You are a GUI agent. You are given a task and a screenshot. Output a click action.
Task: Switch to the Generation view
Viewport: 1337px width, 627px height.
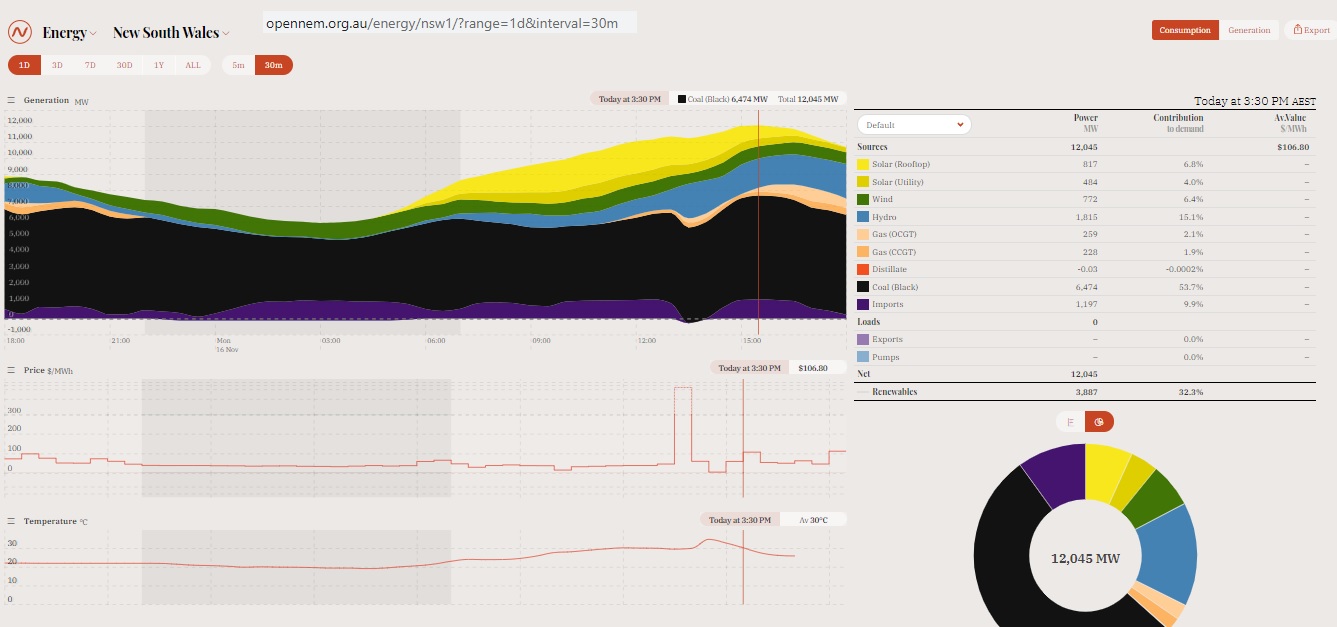click(1249, 30)
